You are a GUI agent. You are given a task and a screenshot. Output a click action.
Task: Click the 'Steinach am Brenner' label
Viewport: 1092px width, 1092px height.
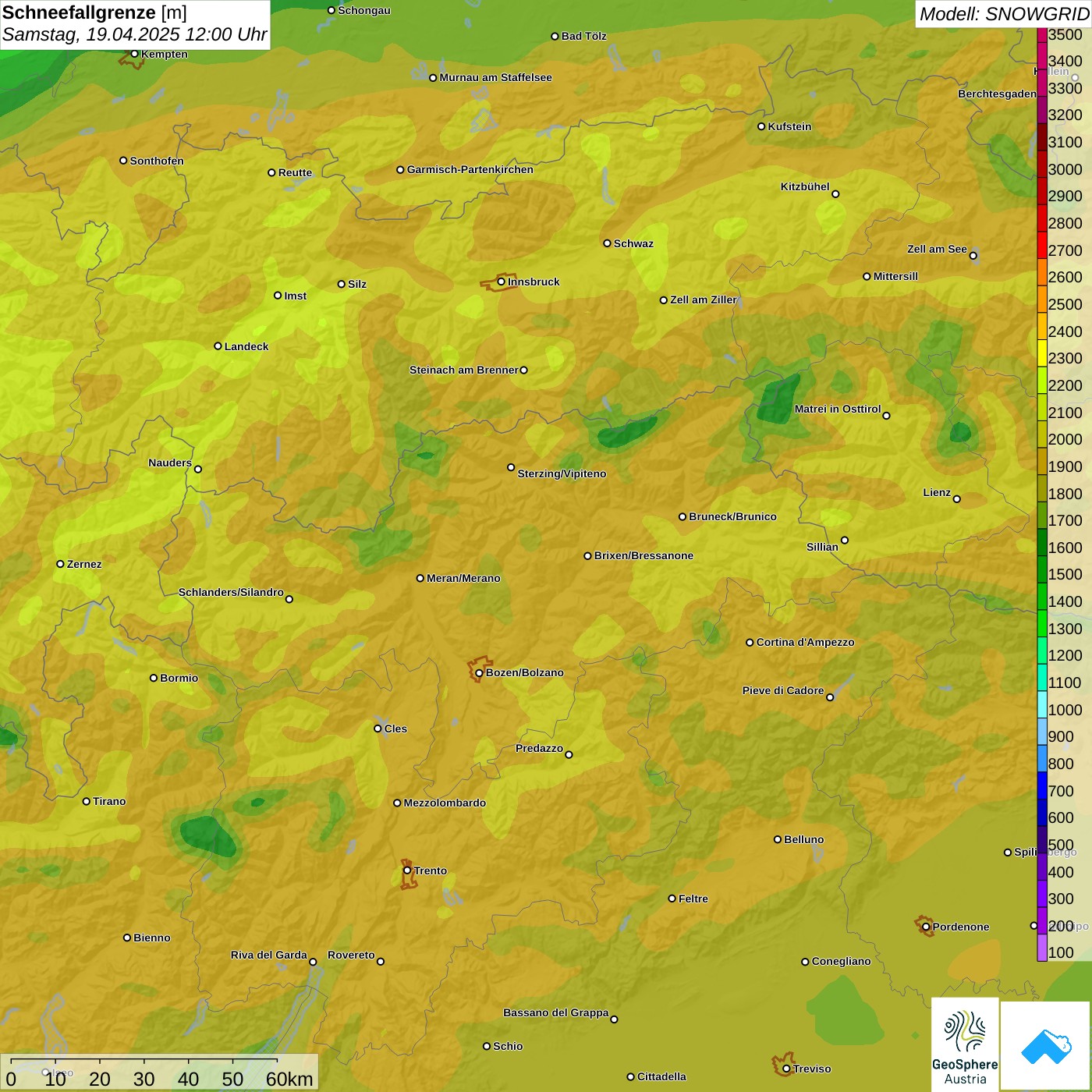pyautogui.click(x=464, y=370)
